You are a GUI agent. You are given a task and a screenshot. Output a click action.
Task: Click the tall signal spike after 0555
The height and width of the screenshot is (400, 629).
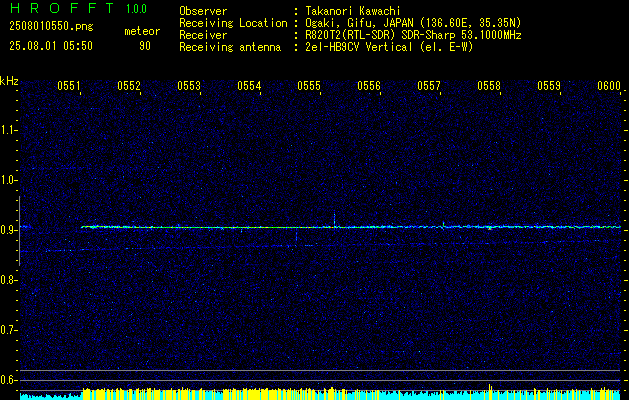click(x=334, y=219)
